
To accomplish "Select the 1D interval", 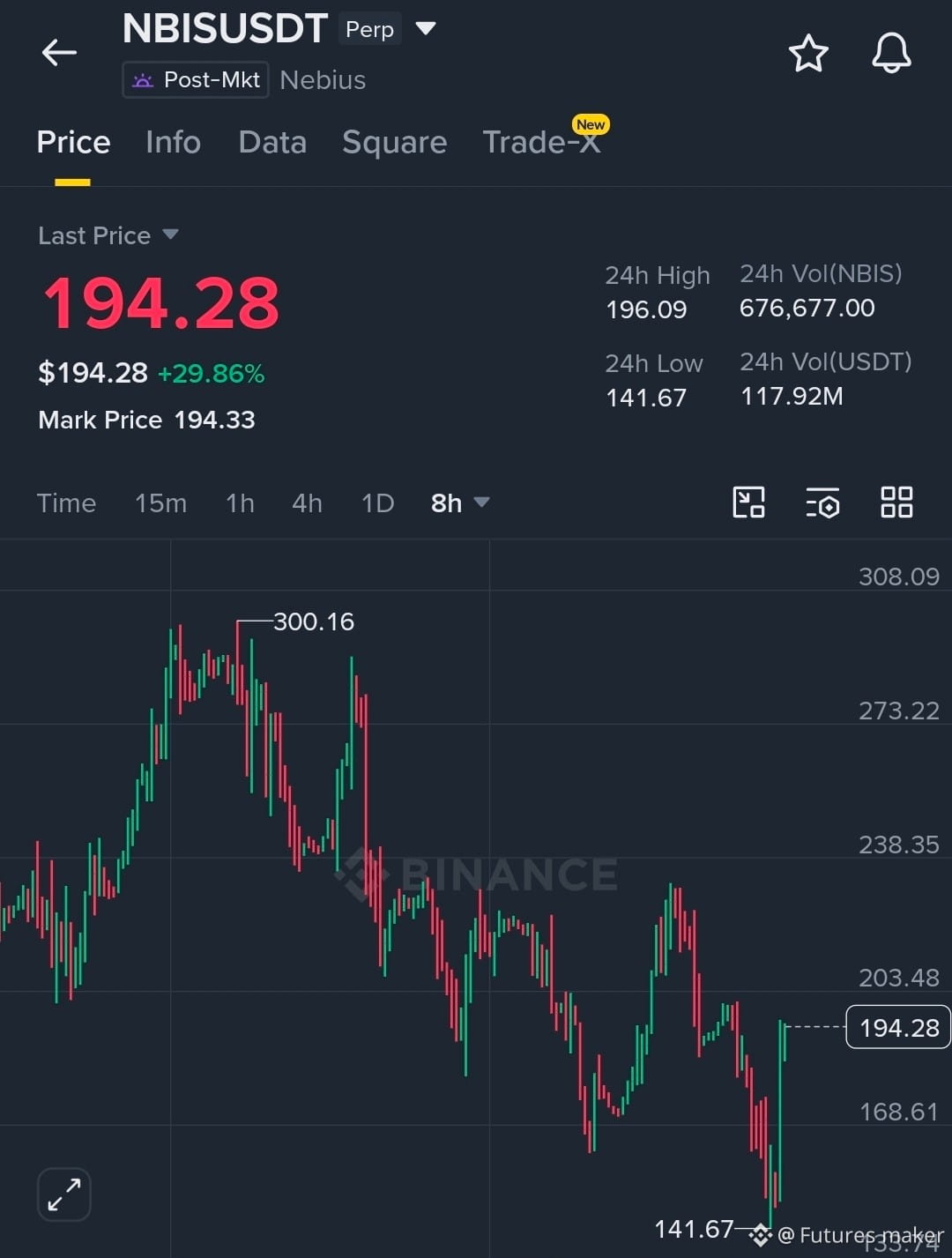I will click(x=377, y=503).
